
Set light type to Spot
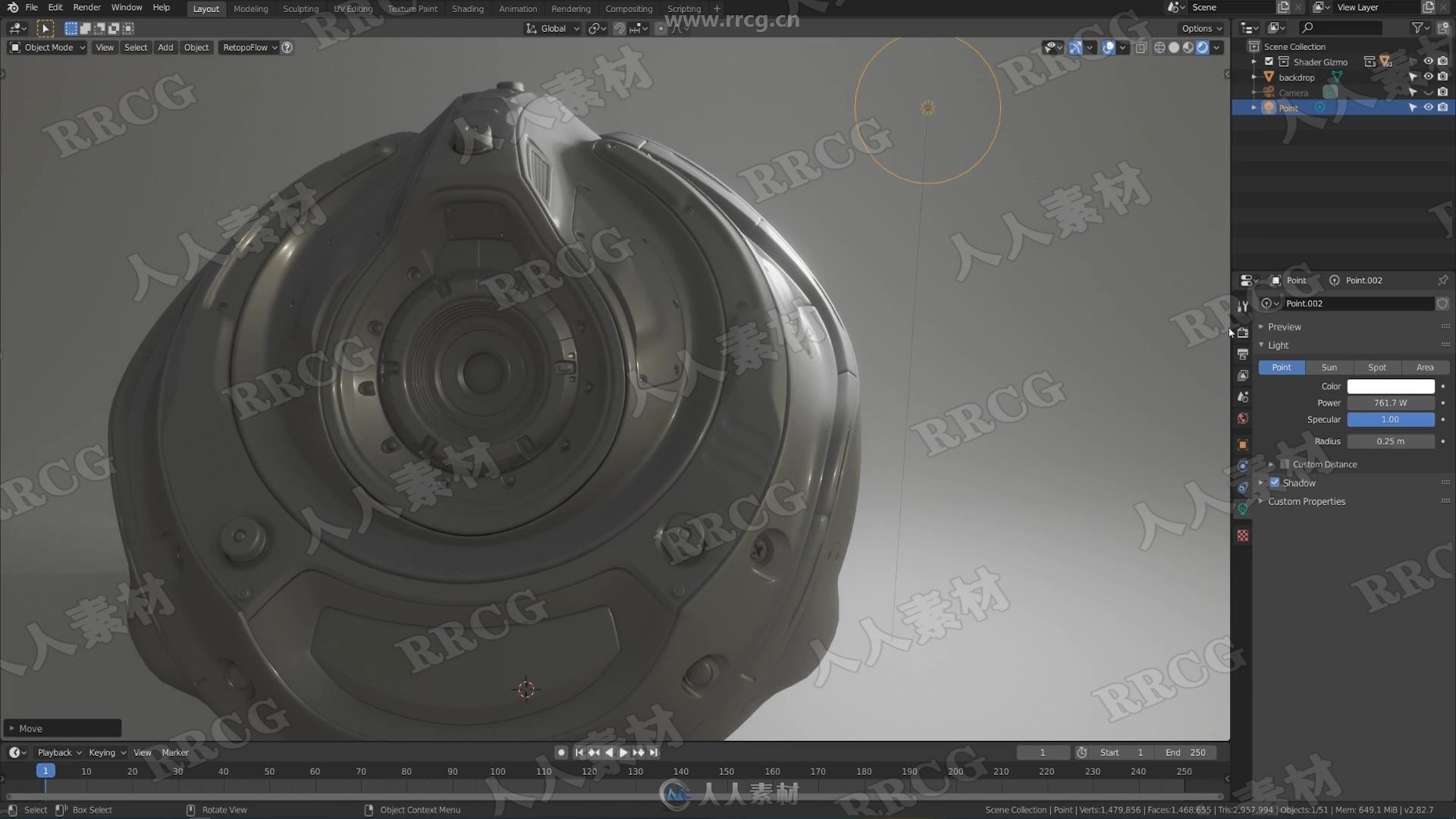(1376, 367)
